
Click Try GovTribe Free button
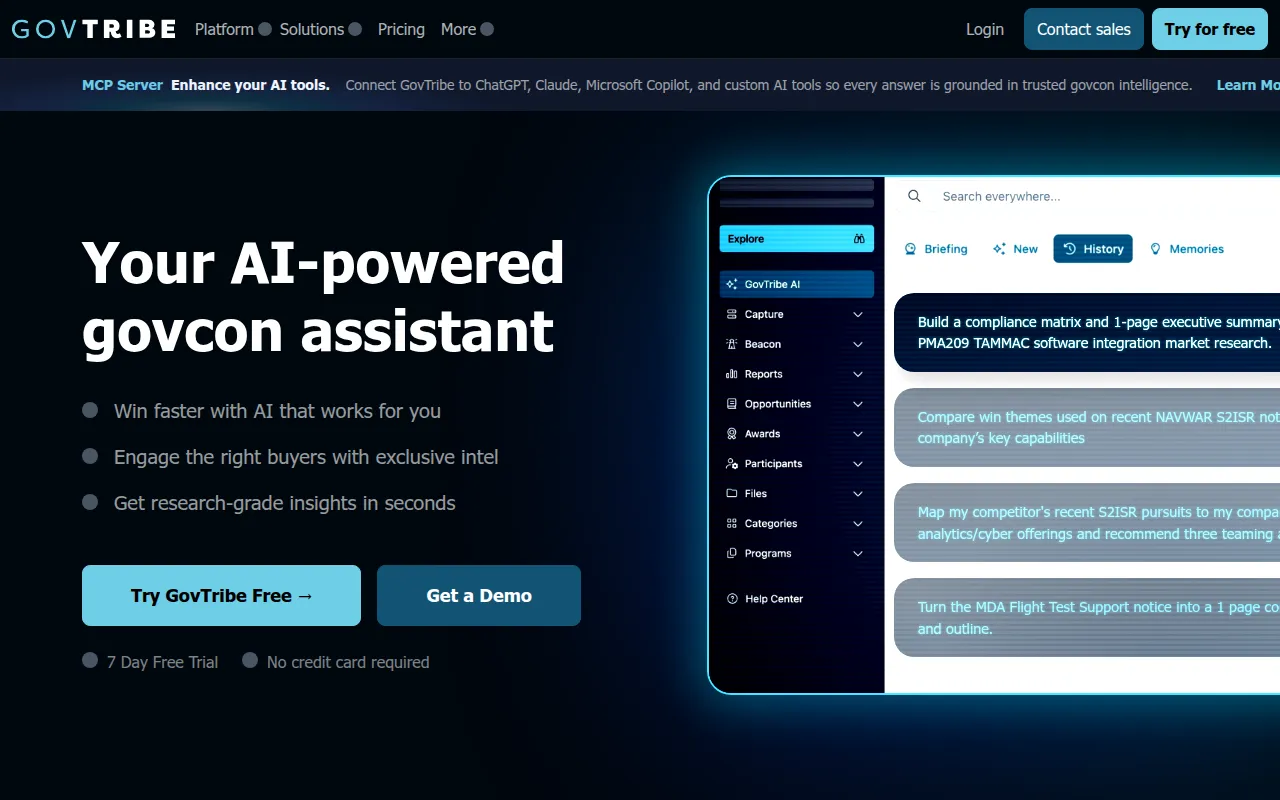[x=221, y=596]
